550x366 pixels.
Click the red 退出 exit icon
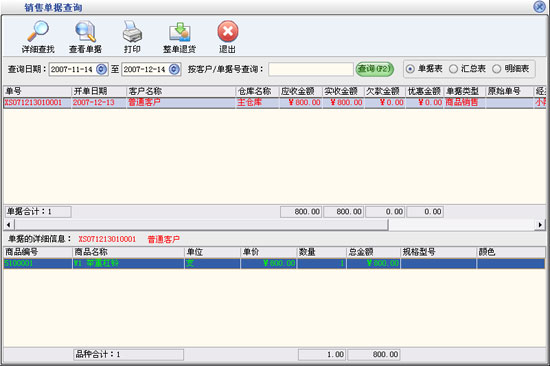(x=228, y=36)
